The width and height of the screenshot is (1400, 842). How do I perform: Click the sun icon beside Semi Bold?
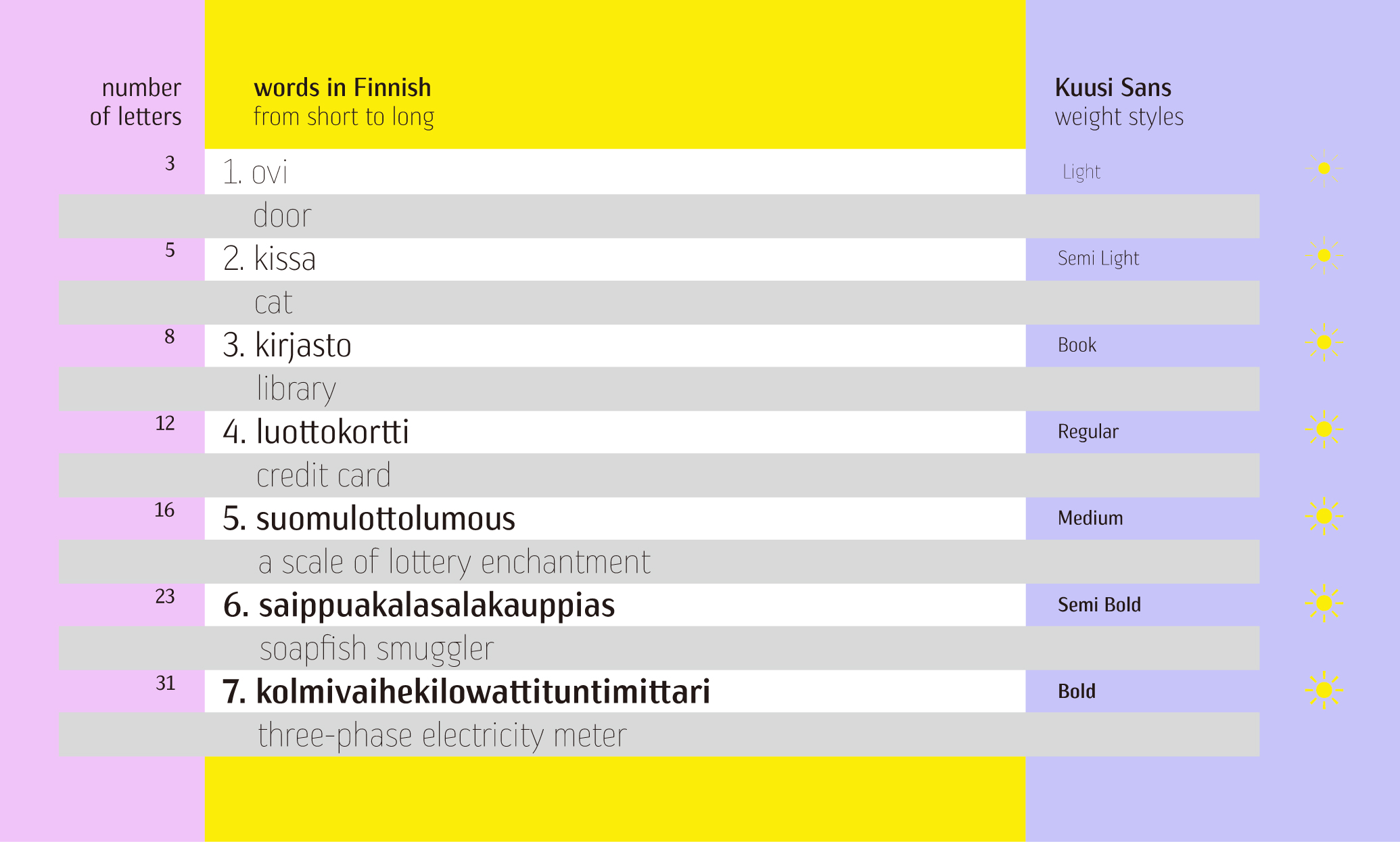(x=1324, y=603)
